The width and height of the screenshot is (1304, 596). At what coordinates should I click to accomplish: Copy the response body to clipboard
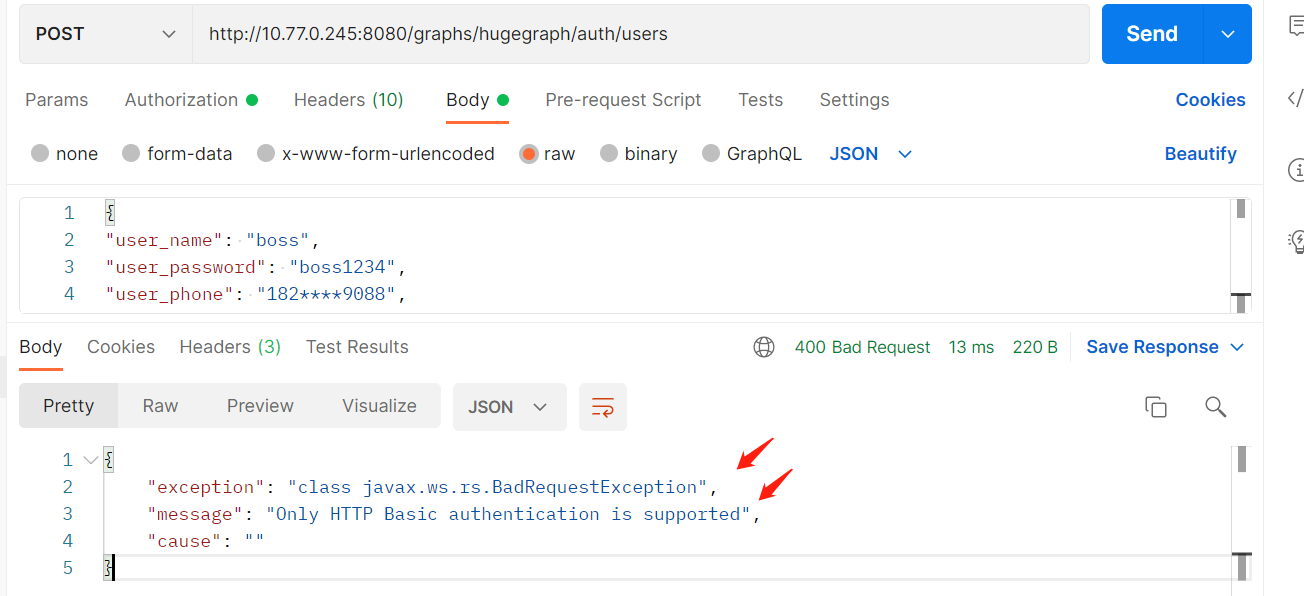1156,406
